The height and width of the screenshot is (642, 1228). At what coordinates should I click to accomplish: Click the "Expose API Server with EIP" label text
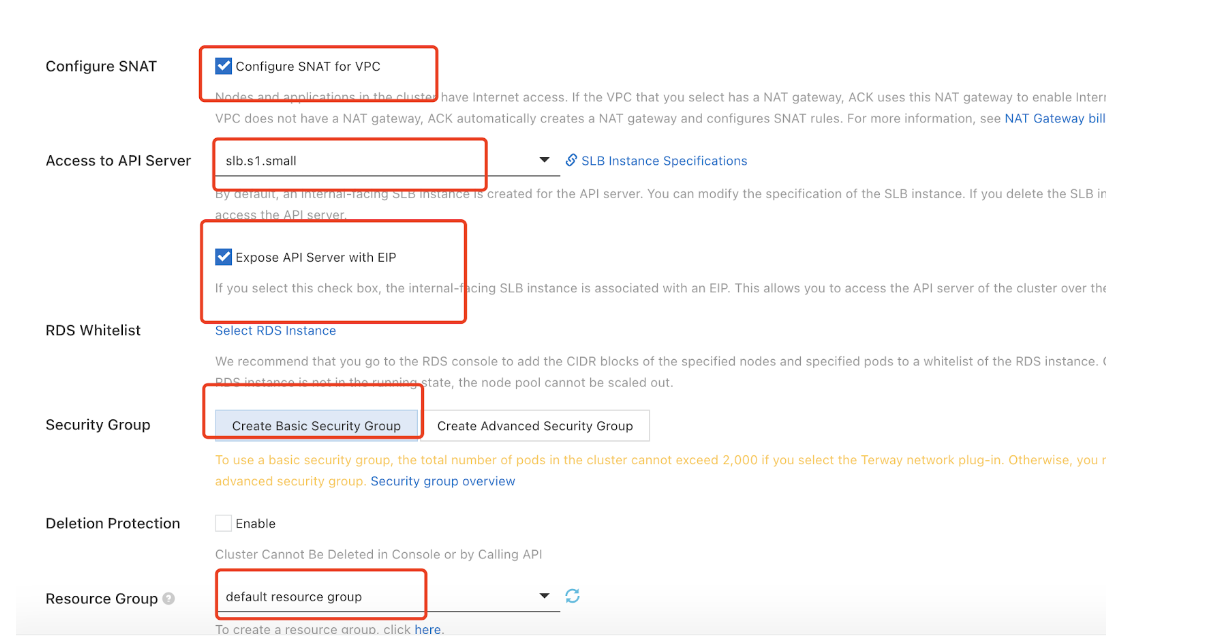pos(316,258)
